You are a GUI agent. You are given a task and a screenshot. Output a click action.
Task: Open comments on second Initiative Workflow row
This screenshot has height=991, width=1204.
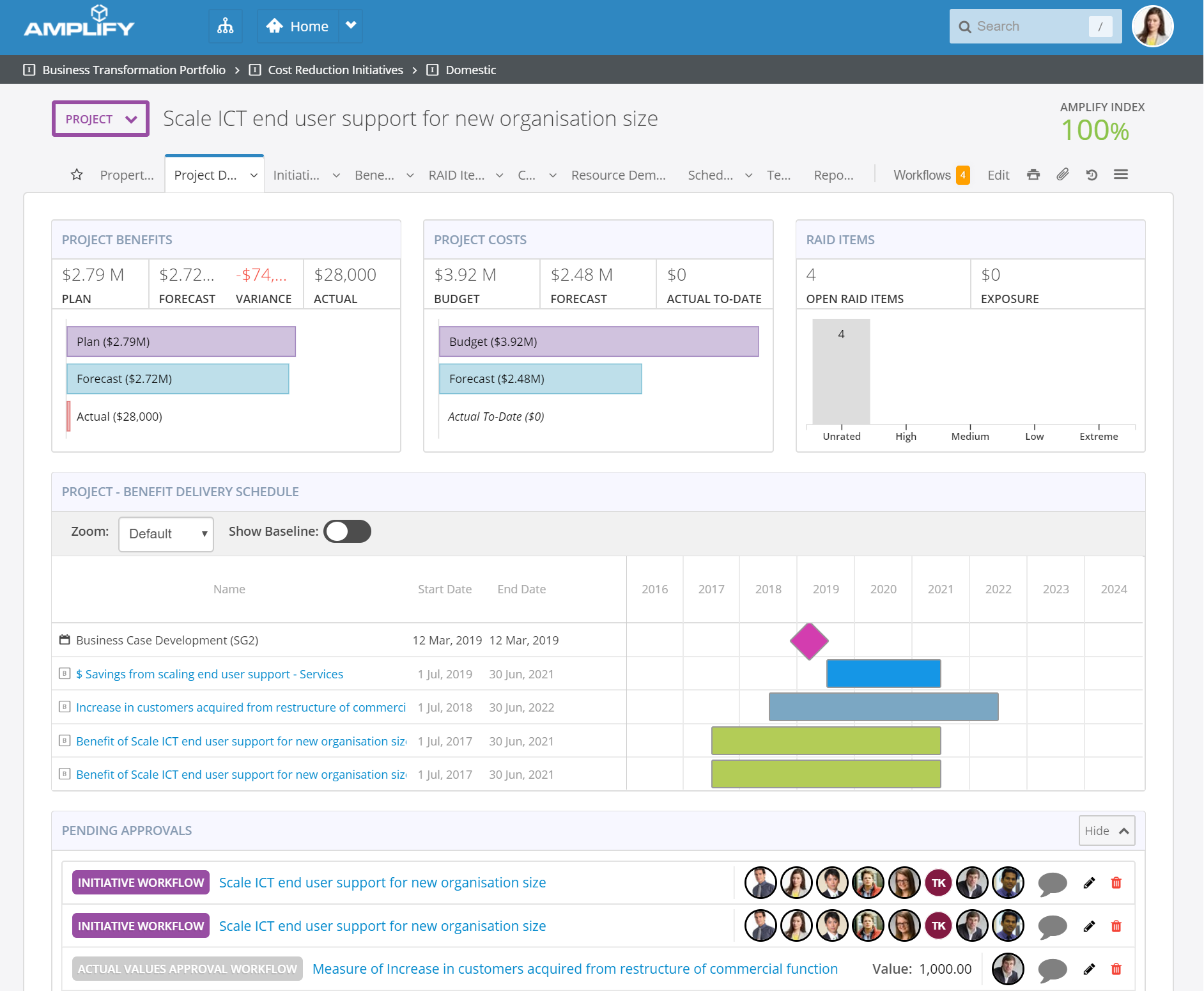pos(1052,926)
